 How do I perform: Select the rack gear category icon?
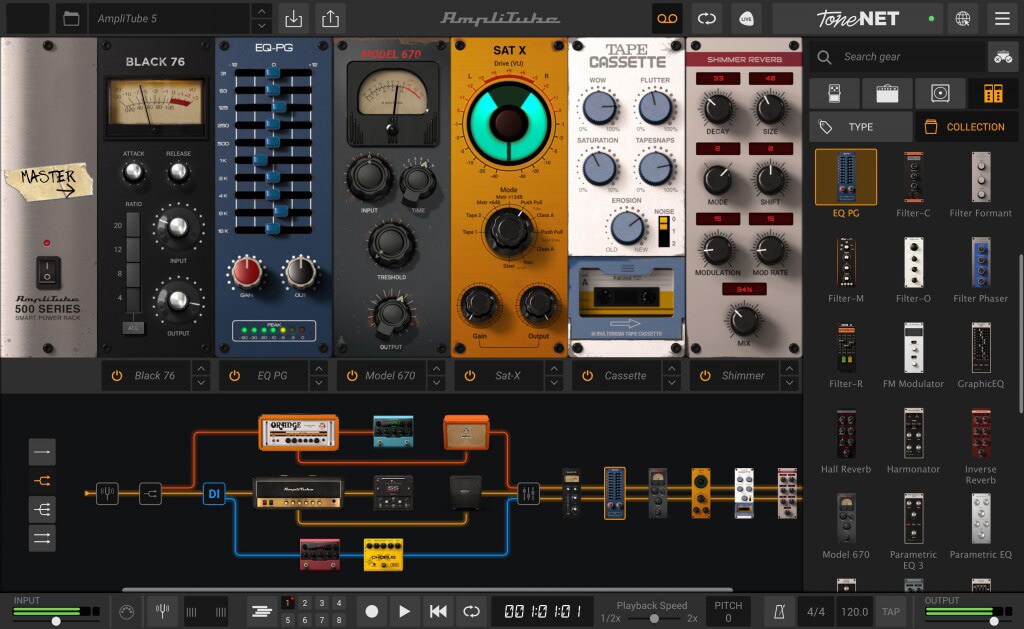pyautogui.click(x=993, y=93)
